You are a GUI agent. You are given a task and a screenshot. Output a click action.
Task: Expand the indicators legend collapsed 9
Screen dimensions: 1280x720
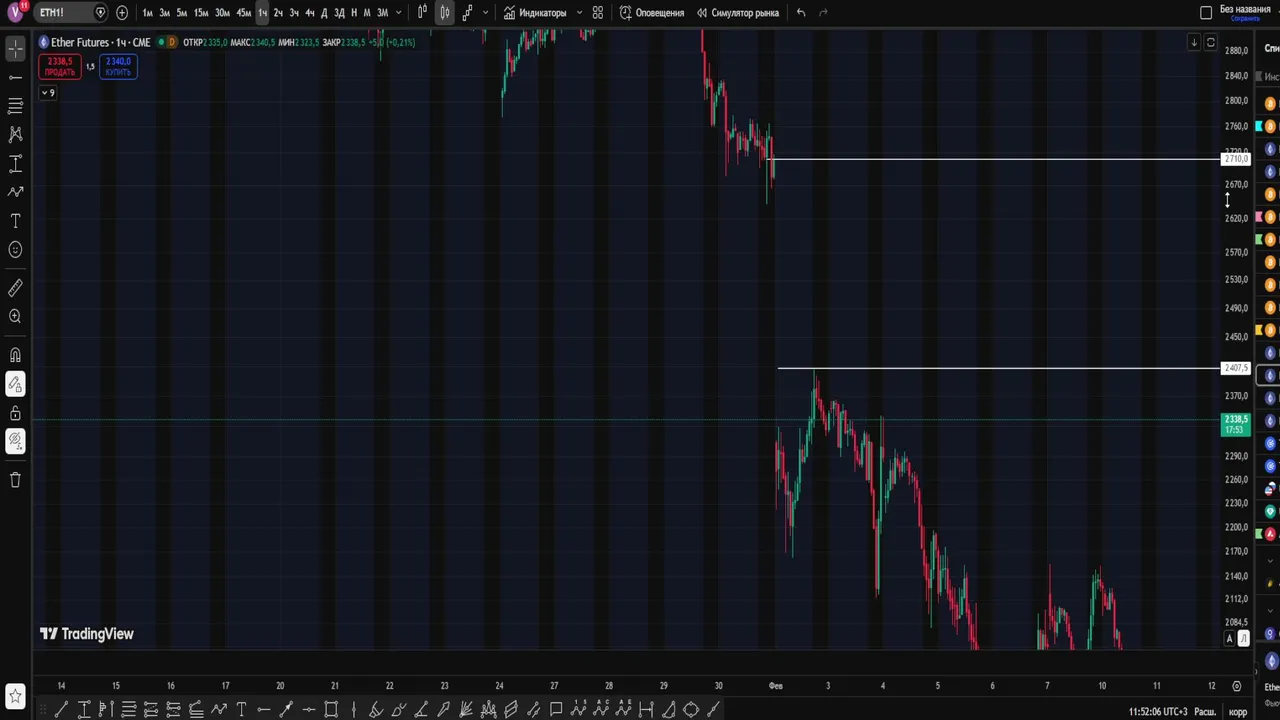47,93
